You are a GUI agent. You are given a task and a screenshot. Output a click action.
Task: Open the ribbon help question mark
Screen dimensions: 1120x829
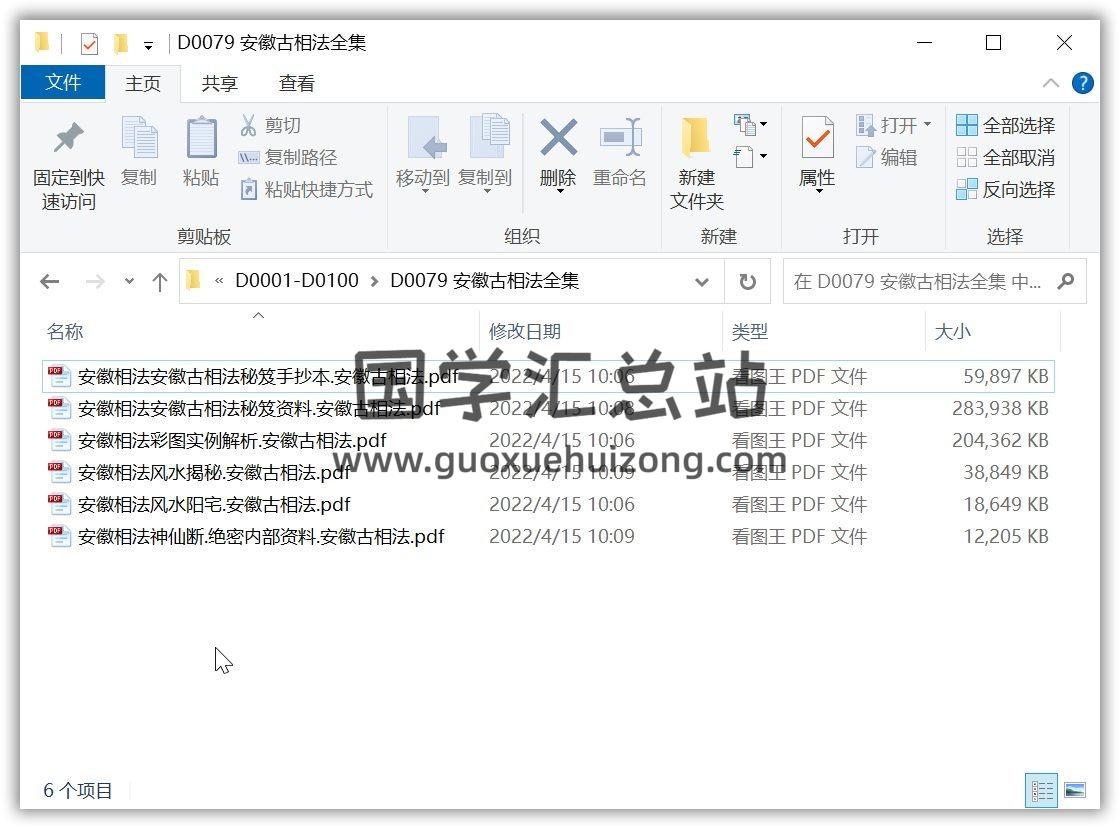1083,84
